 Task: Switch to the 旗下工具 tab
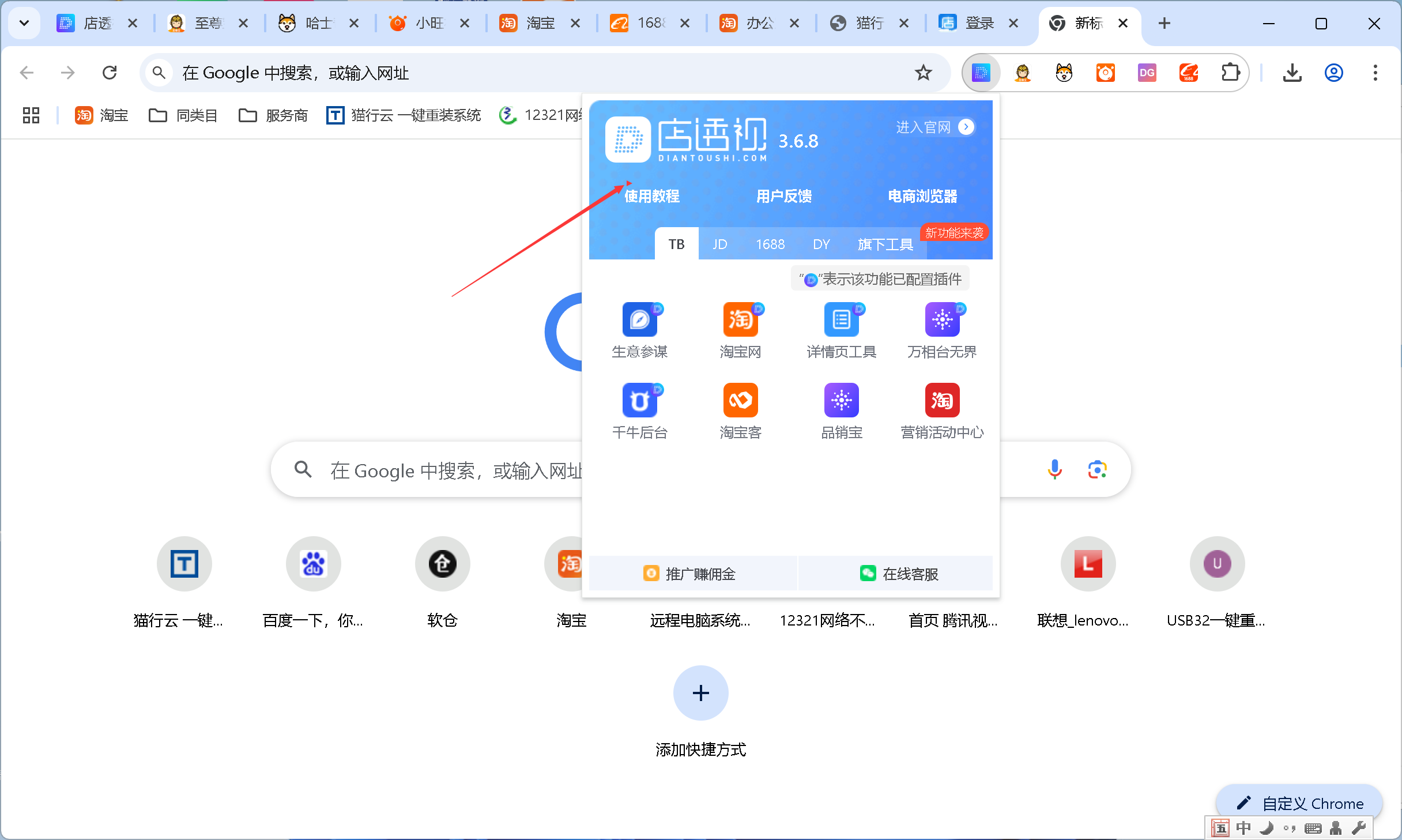[x=885, y=244]
